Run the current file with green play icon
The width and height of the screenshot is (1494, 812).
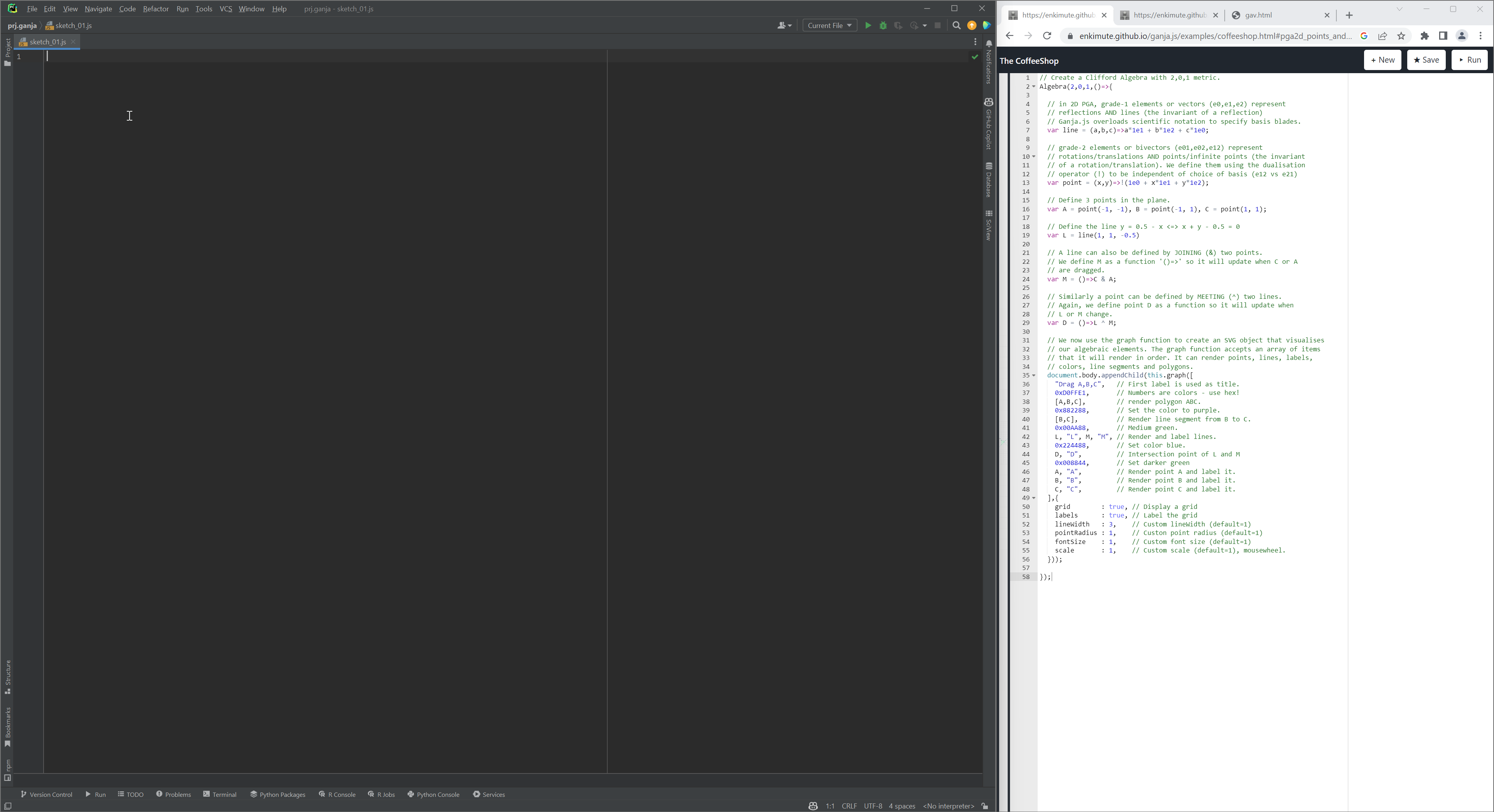coord(868,26)
